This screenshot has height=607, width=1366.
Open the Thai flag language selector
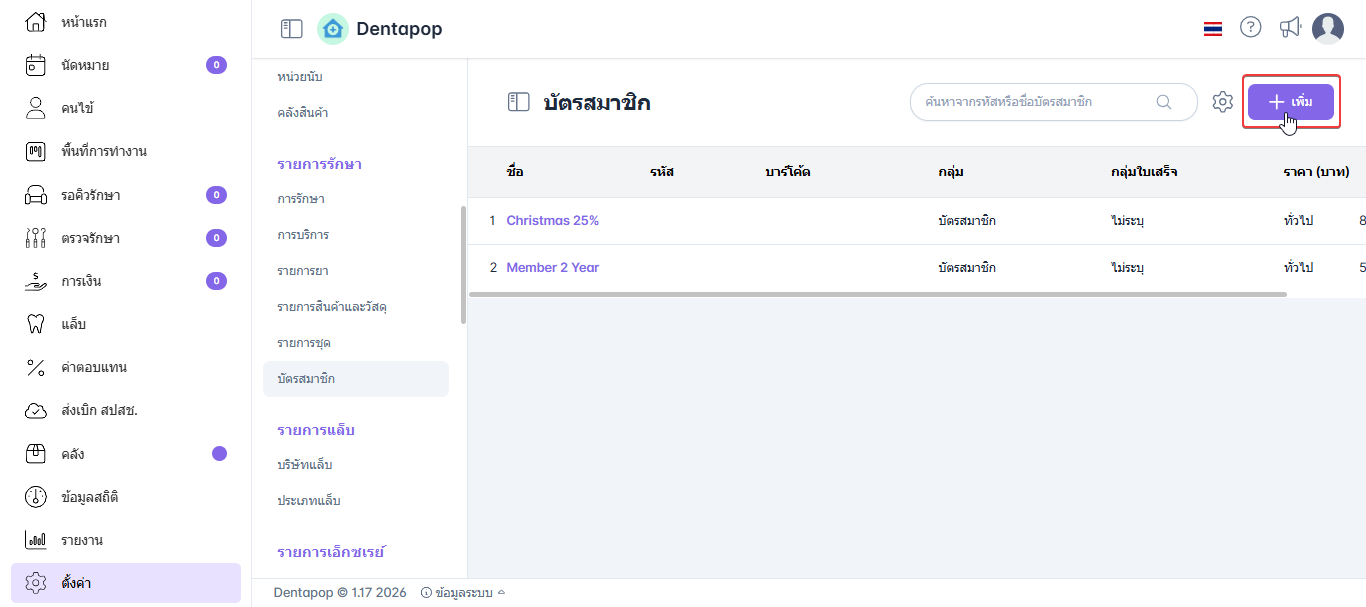[x=1212, y=29]
